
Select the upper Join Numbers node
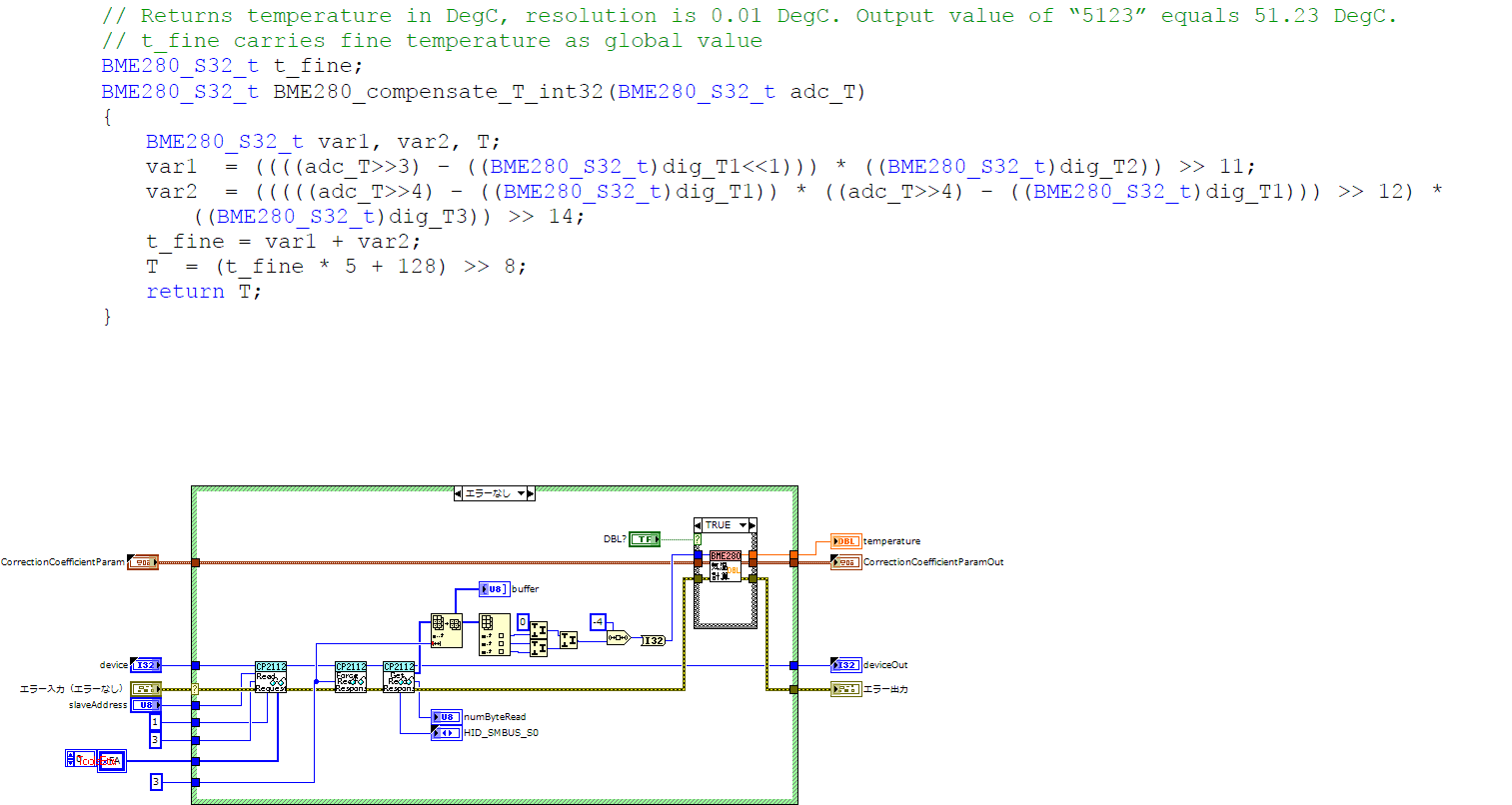coord(539,630)
